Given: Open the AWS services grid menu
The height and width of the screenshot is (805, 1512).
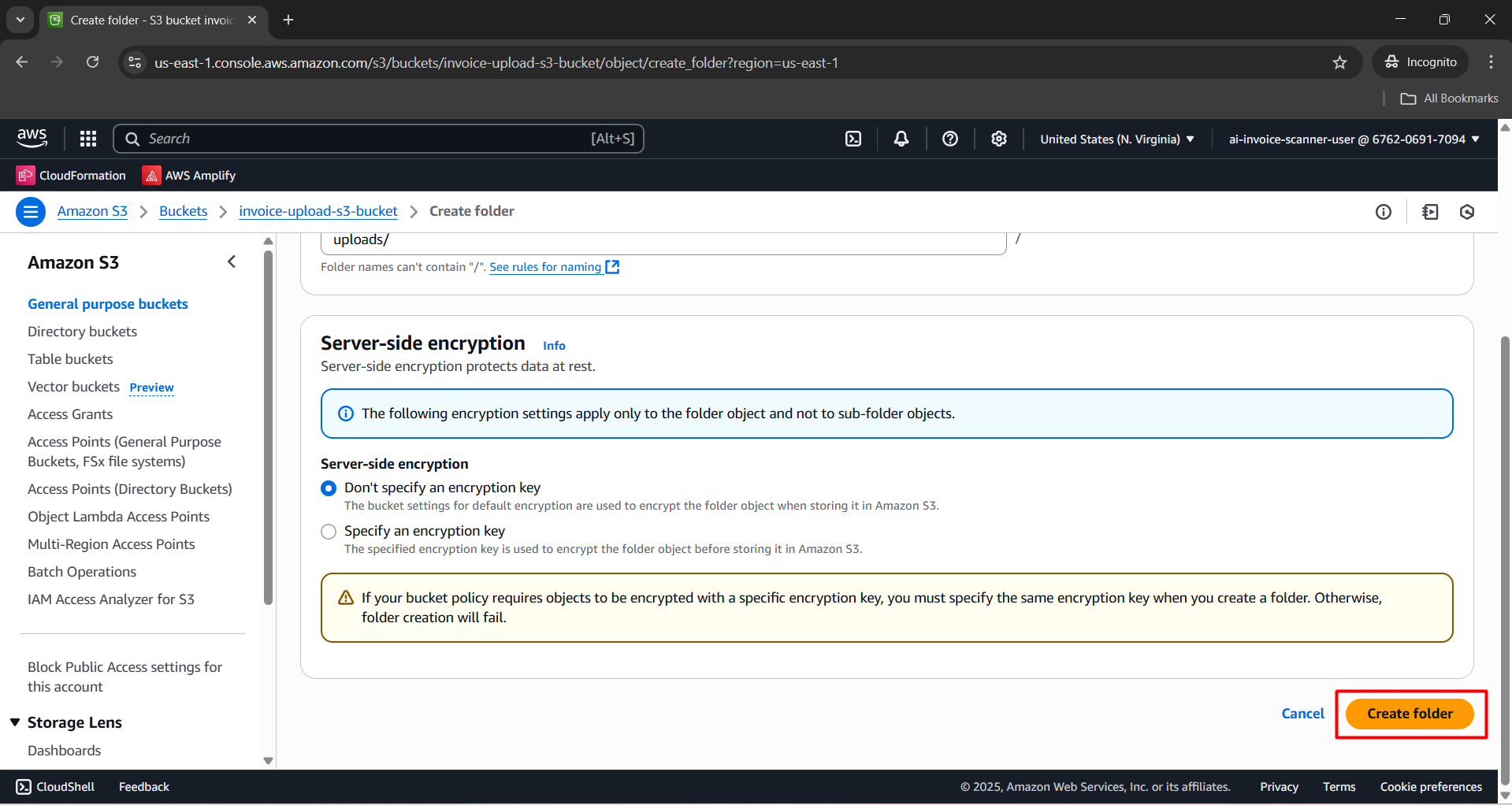Looking at the screenshot, I should [x=88, y=139].
